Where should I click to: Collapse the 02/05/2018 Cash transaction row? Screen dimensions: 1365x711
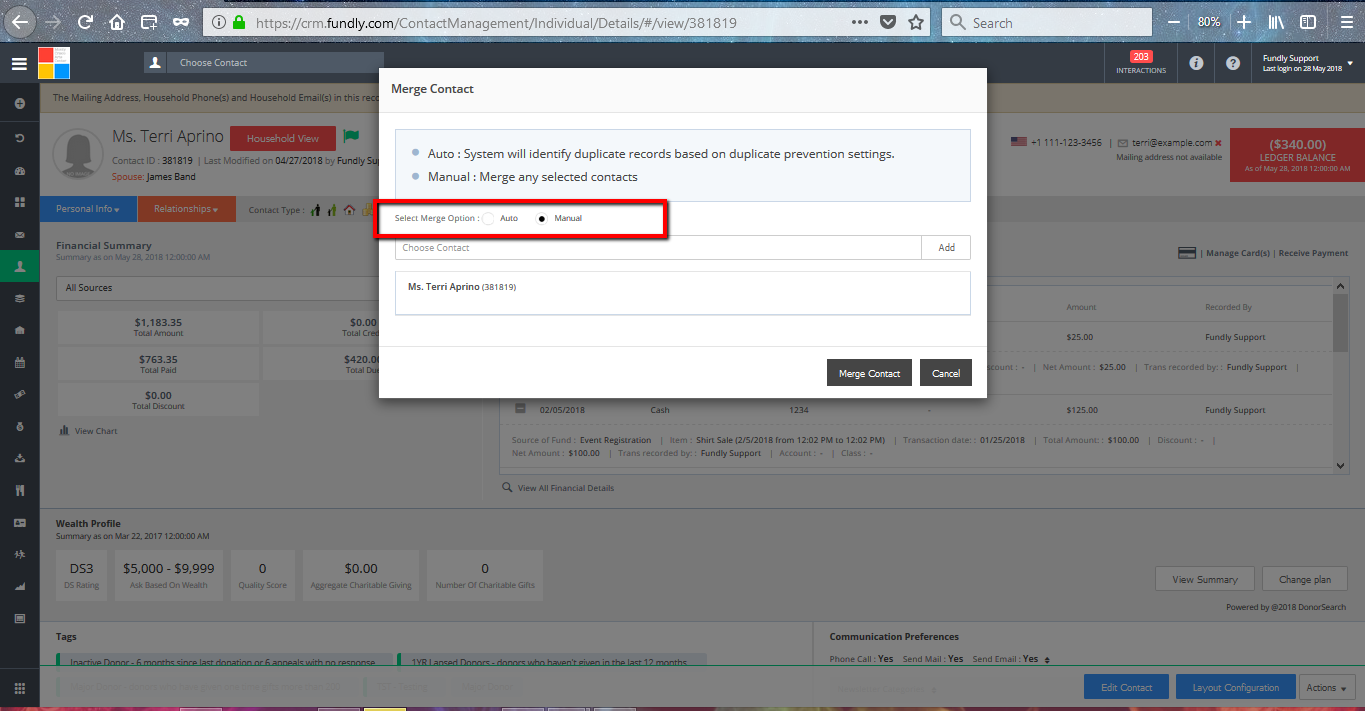(520, 409)
